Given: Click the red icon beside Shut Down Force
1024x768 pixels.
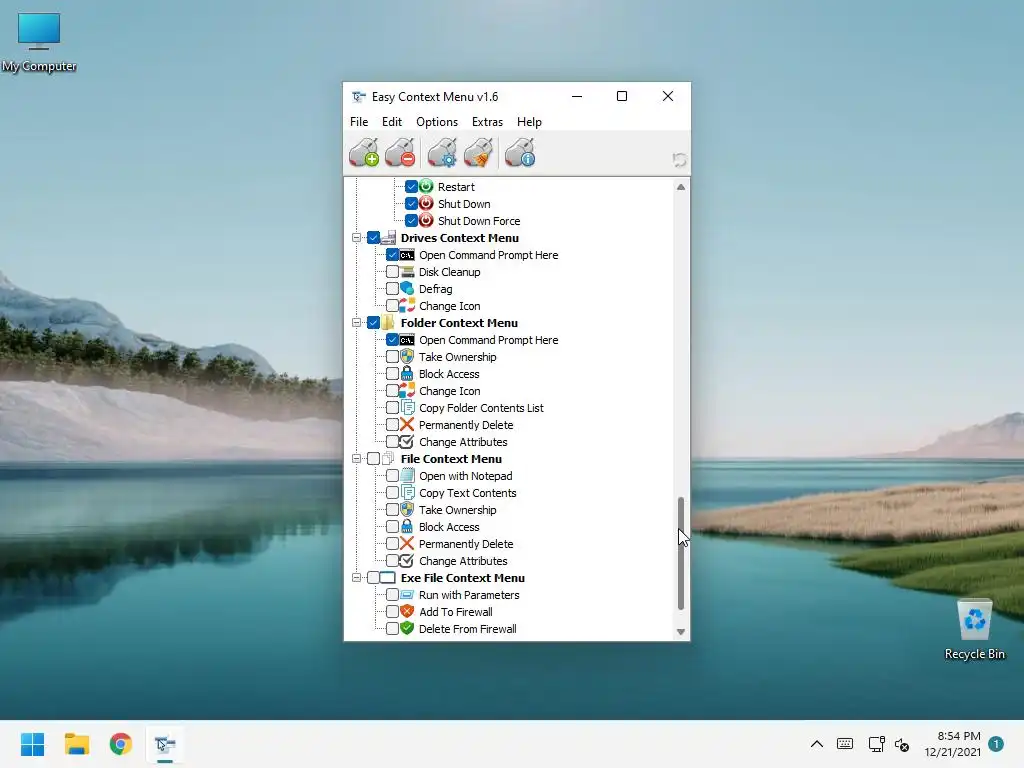Looking at the screenshot, I should tap(426, 220).
